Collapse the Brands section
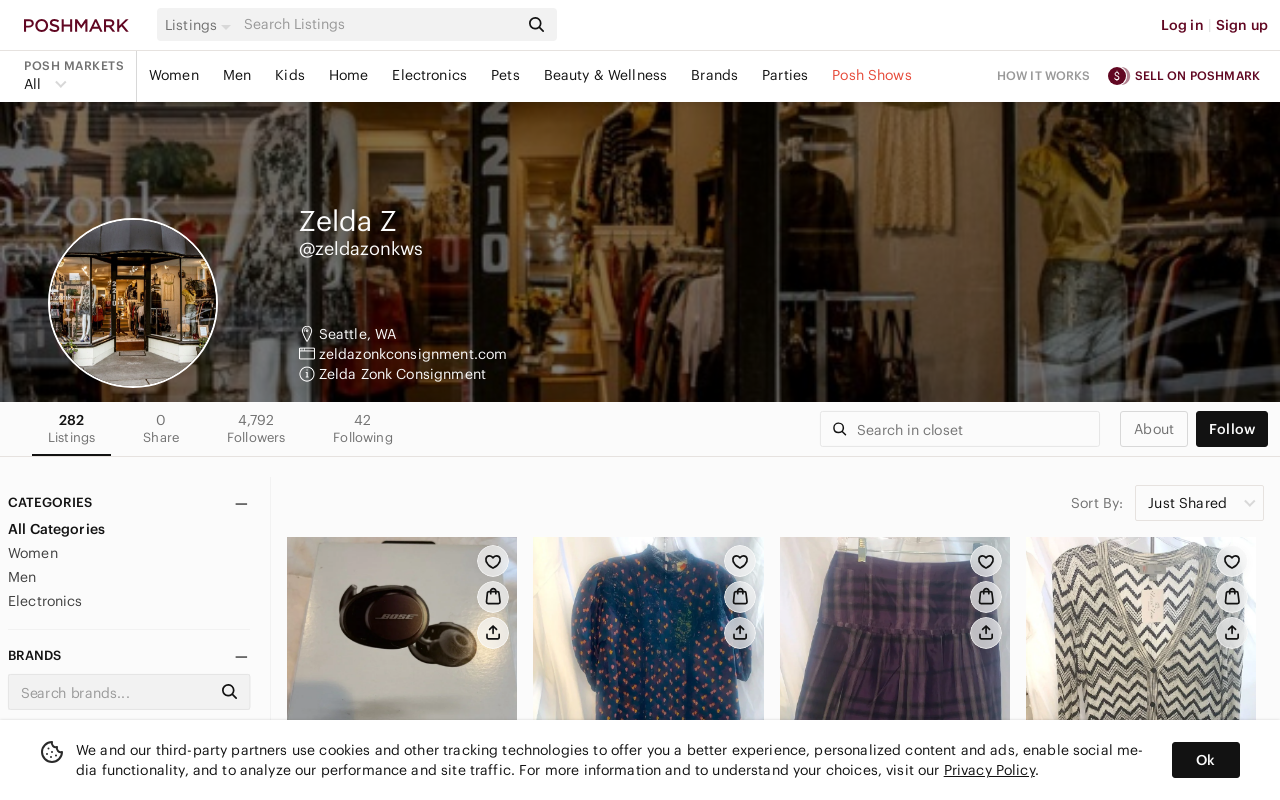This screenshot has width=1280, height=800. [241, 657]
